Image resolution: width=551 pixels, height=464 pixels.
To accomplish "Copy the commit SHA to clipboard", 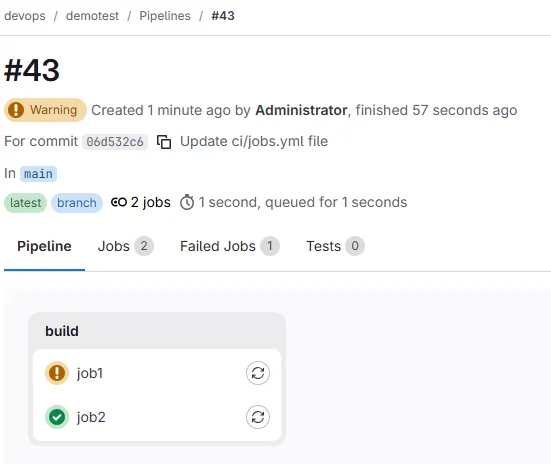I will [164, 142].
